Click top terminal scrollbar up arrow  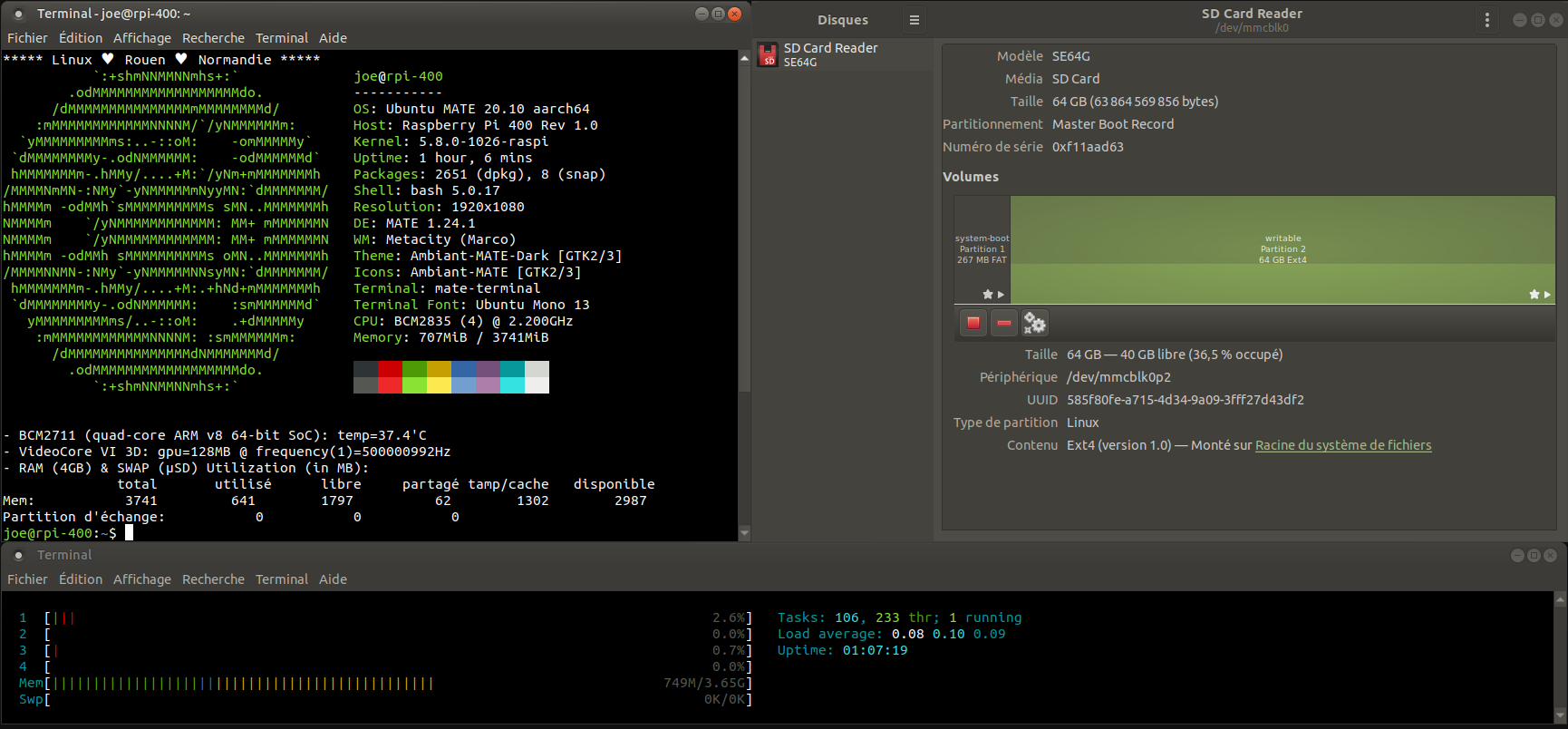(745, 58)
